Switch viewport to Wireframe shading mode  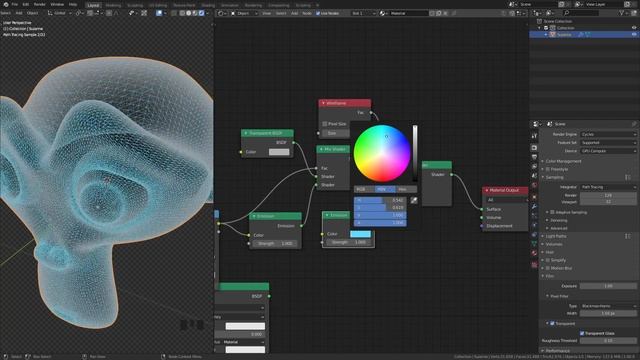click(182, 13)
